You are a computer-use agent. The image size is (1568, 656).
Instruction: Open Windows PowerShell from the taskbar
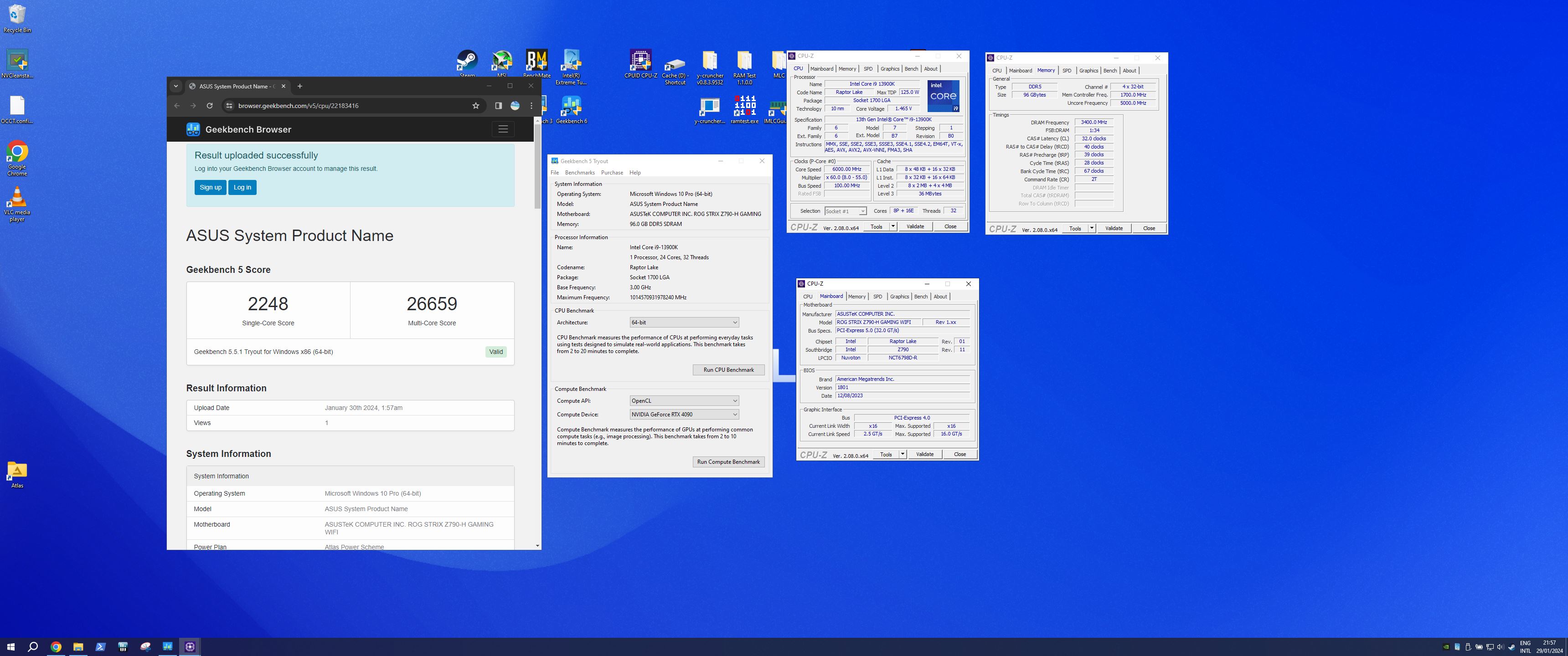coord(100,647)
